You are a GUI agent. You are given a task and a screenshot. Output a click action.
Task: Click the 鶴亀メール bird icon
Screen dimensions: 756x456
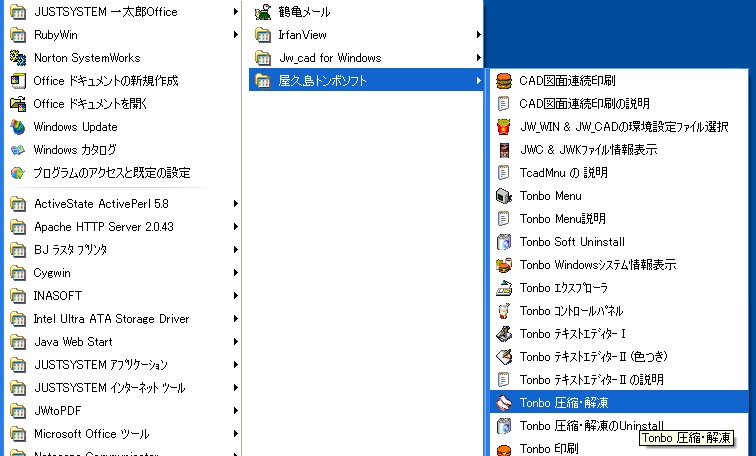(263, 12)
